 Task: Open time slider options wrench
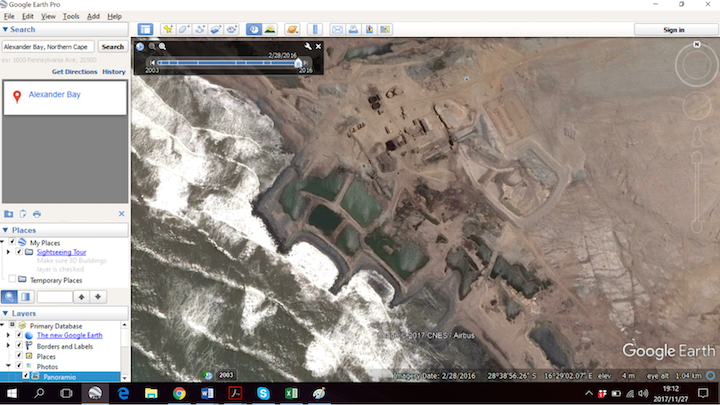[x=308, y=46]
